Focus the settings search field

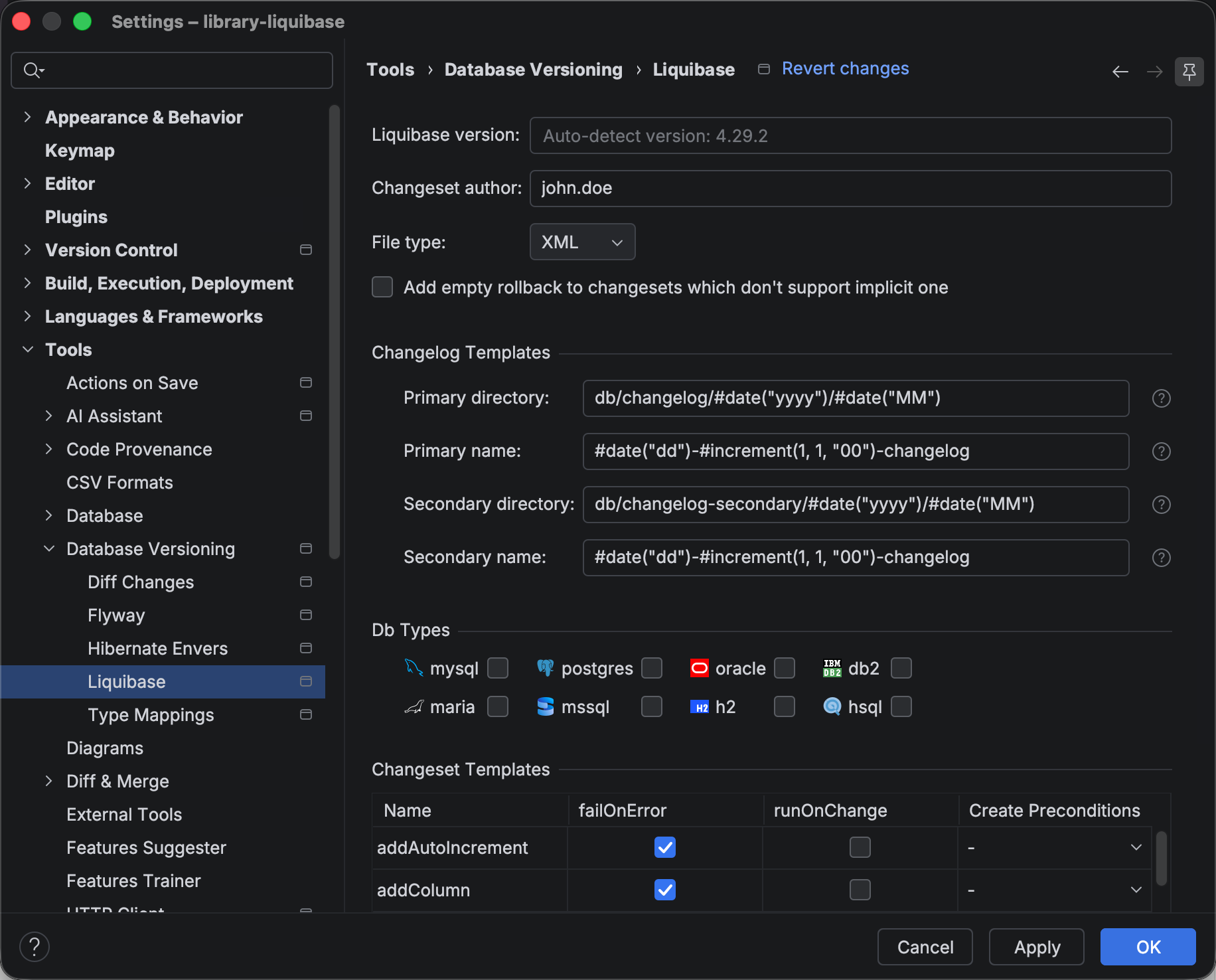click(x=172, y=70)
